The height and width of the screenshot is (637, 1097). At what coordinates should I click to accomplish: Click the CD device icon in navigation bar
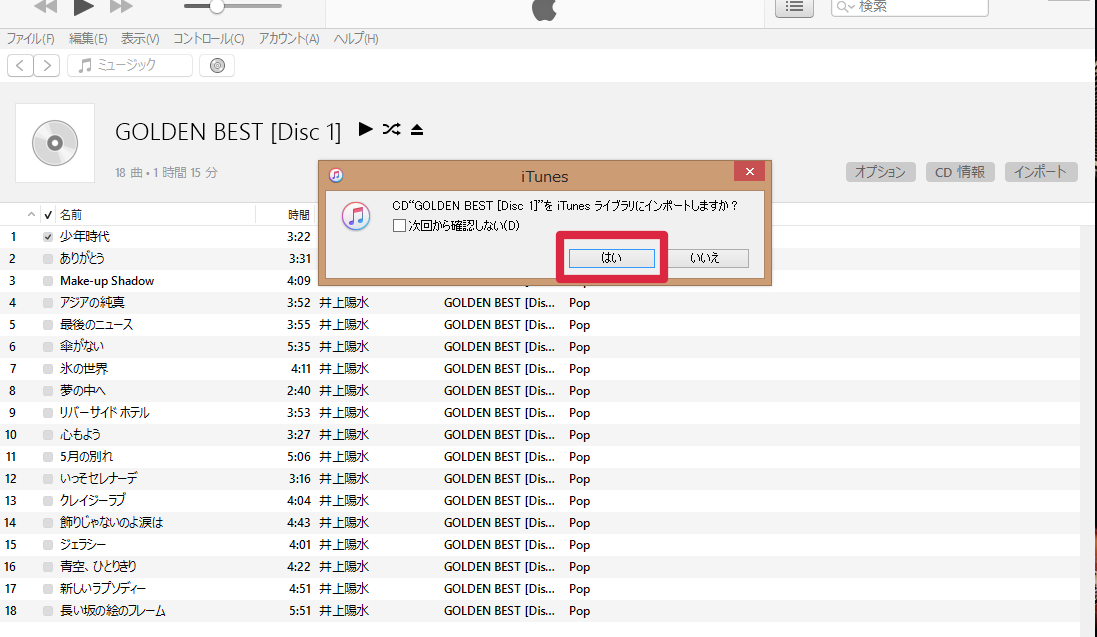[217, 65]
